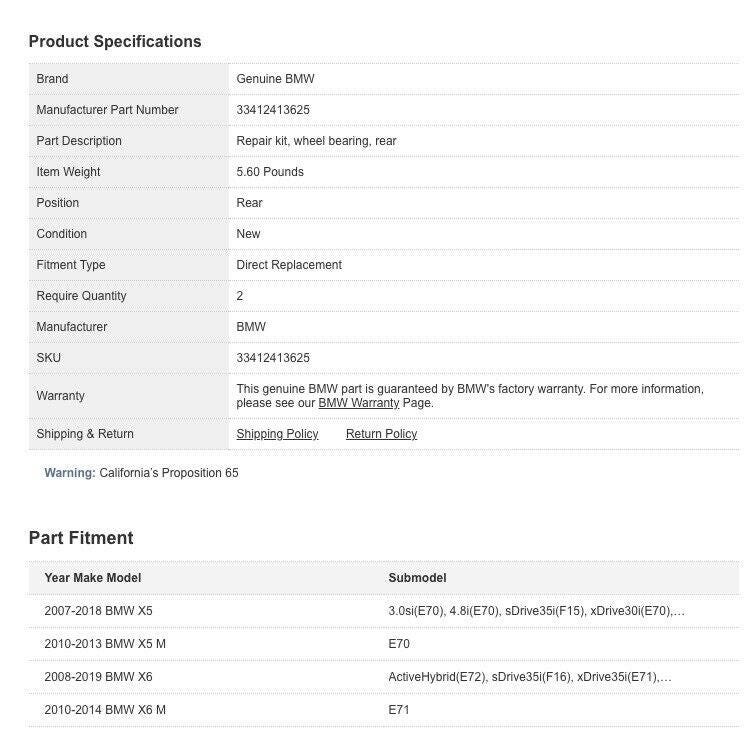Image resolution: width=754 pixels, height=745 pixels.
Task: Click the Genuine BMW brand value
Action: [275, 79]
